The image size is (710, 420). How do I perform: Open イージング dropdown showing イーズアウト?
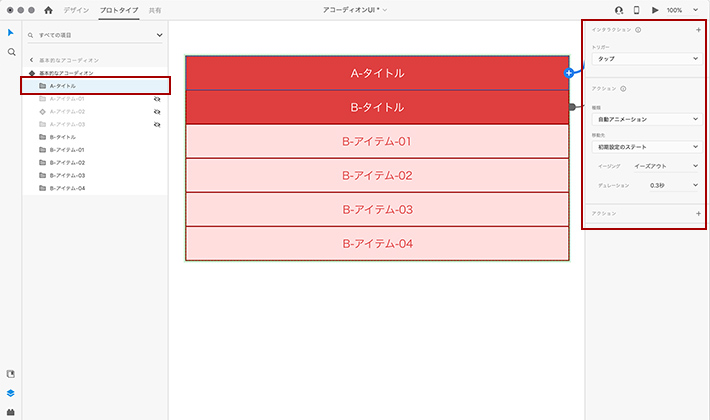[666, 166]
